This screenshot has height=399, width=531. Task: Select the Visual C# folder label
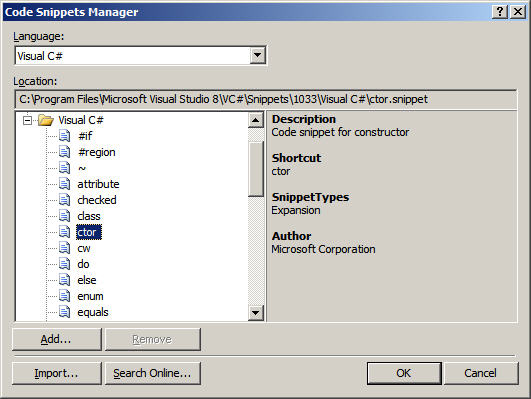coord(81,120)
